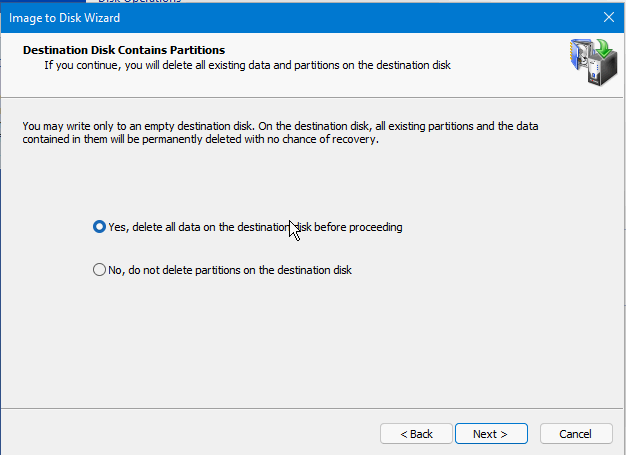Click the 'Yes, delete all data on the destination' label text
The width and height of the screenshot is (626, 455).
254,227
